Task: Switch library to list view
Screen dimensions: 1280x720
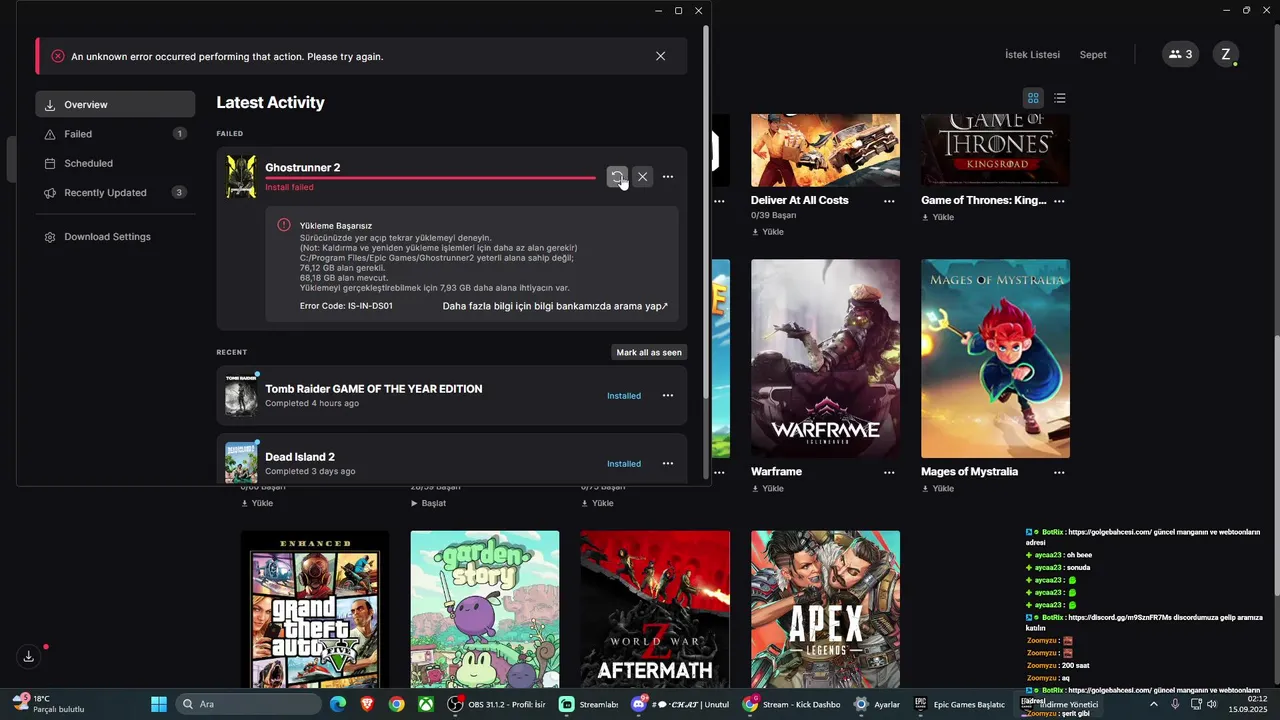Action: pos(1060,98)
